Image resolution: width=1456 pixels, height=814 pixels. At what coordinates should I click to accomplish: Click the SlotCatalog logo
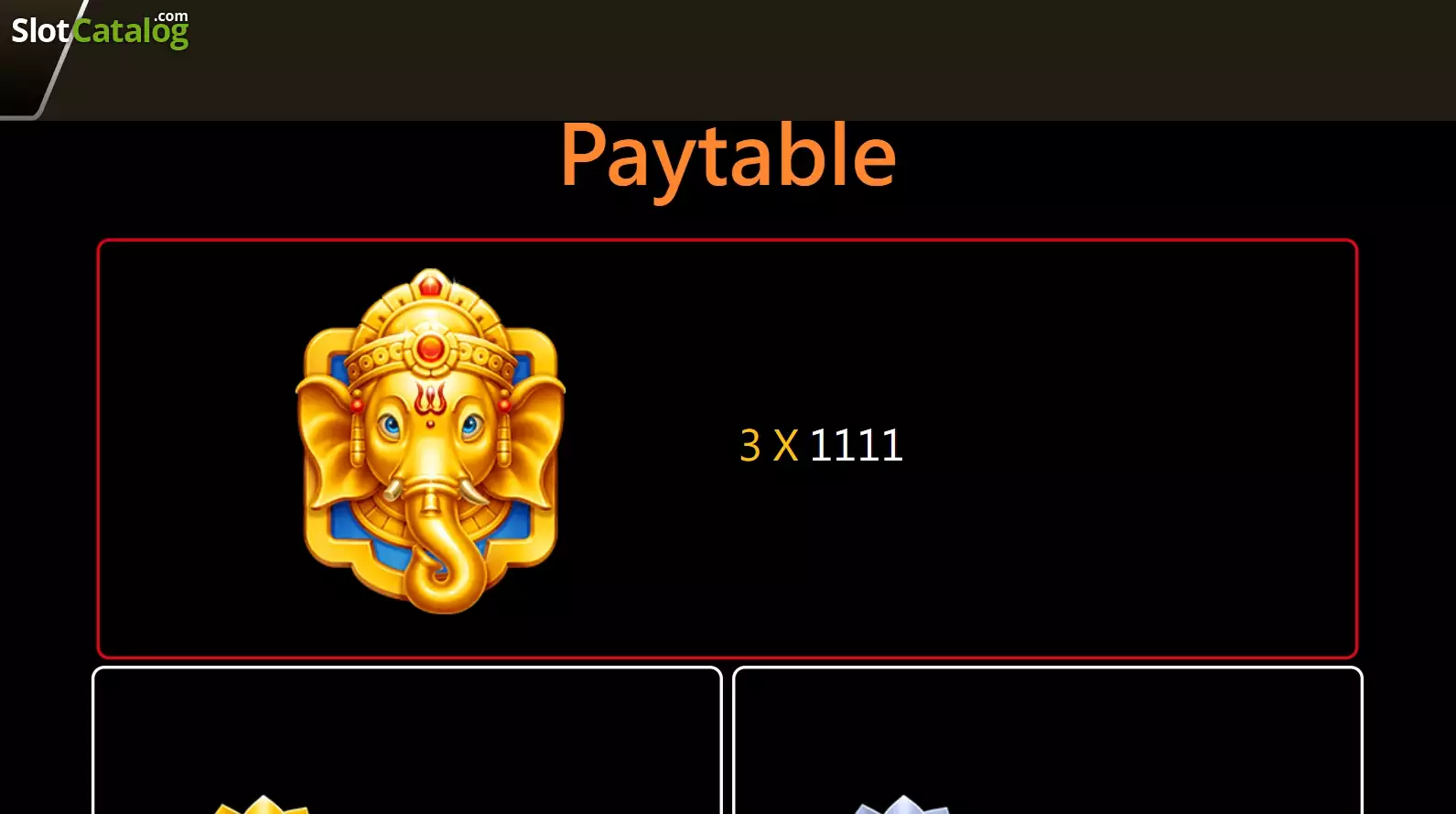pyautogui.click(x=100, y=30)
